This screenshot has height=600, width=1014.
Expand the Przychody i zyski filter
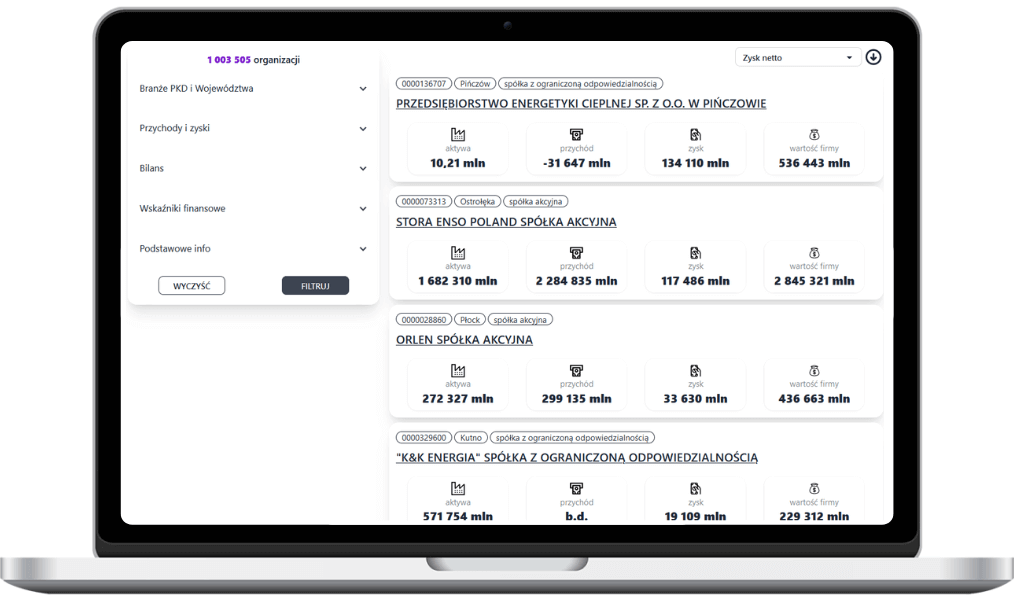click(253, 128)
